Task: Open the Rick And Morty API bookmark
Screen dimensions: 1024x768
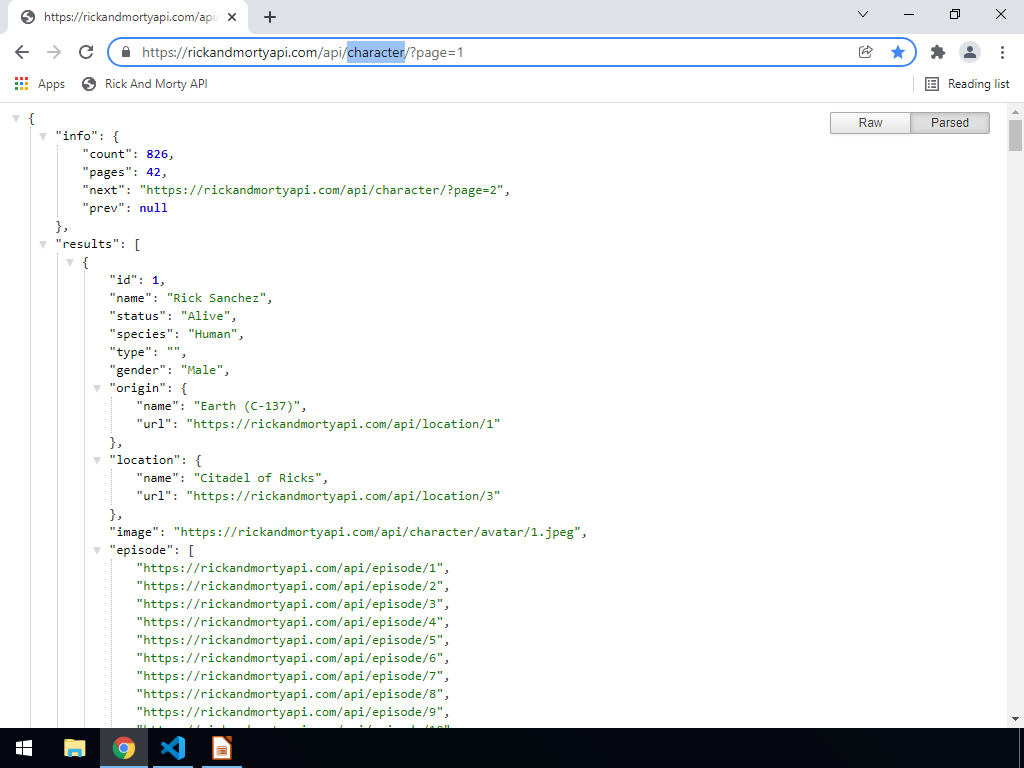Action: coord(145,84)
